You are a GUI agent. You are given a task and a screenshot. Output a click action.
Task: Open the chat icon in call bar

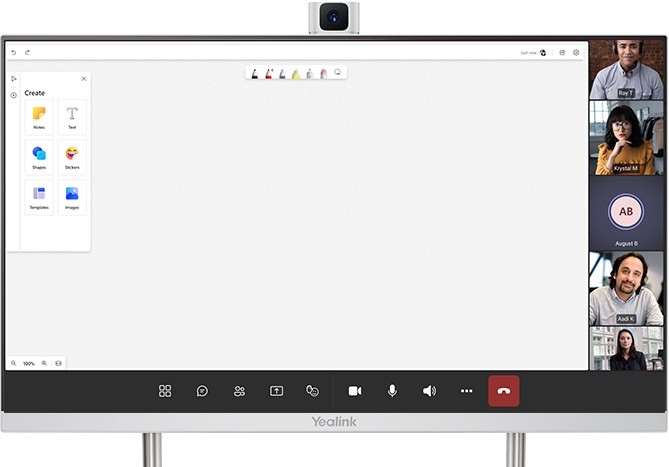202,391
